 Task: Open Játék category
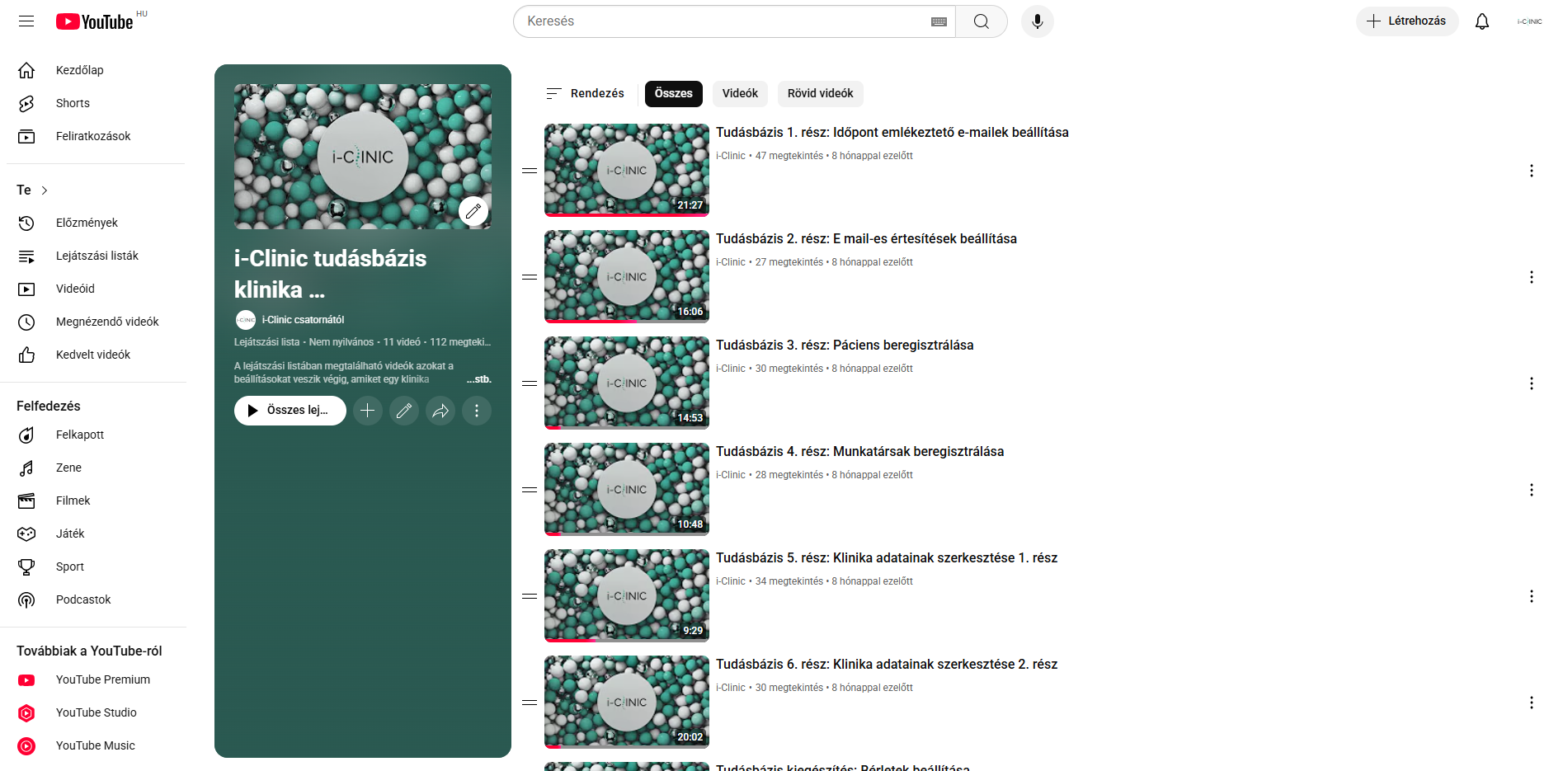pyautogui.click(x=96, y=534)
